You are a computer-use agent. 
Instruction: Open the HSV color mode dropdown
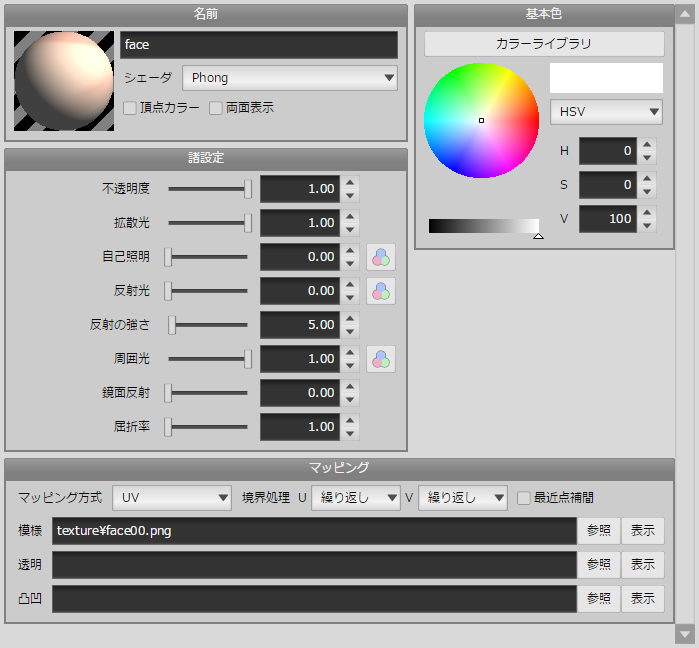[x=606, y=112]
